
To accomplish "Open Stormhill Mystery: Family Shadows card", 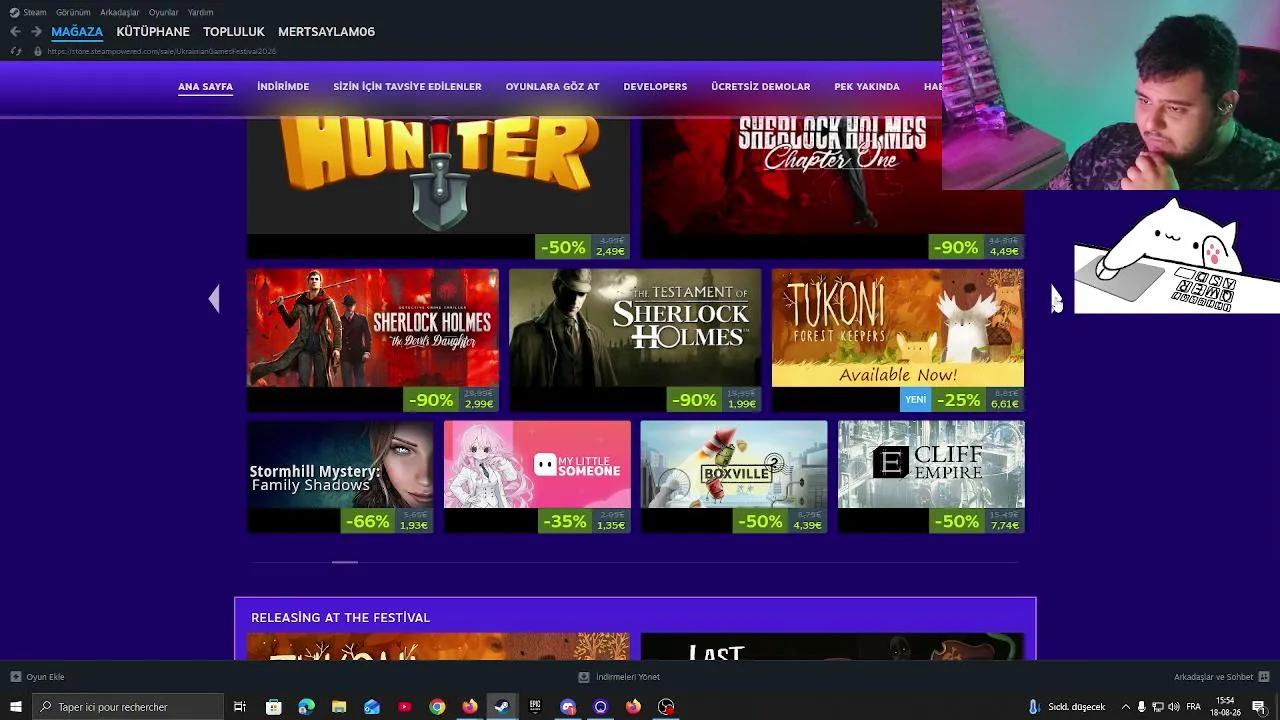I will pyautogui.click(x=340, y=477).
